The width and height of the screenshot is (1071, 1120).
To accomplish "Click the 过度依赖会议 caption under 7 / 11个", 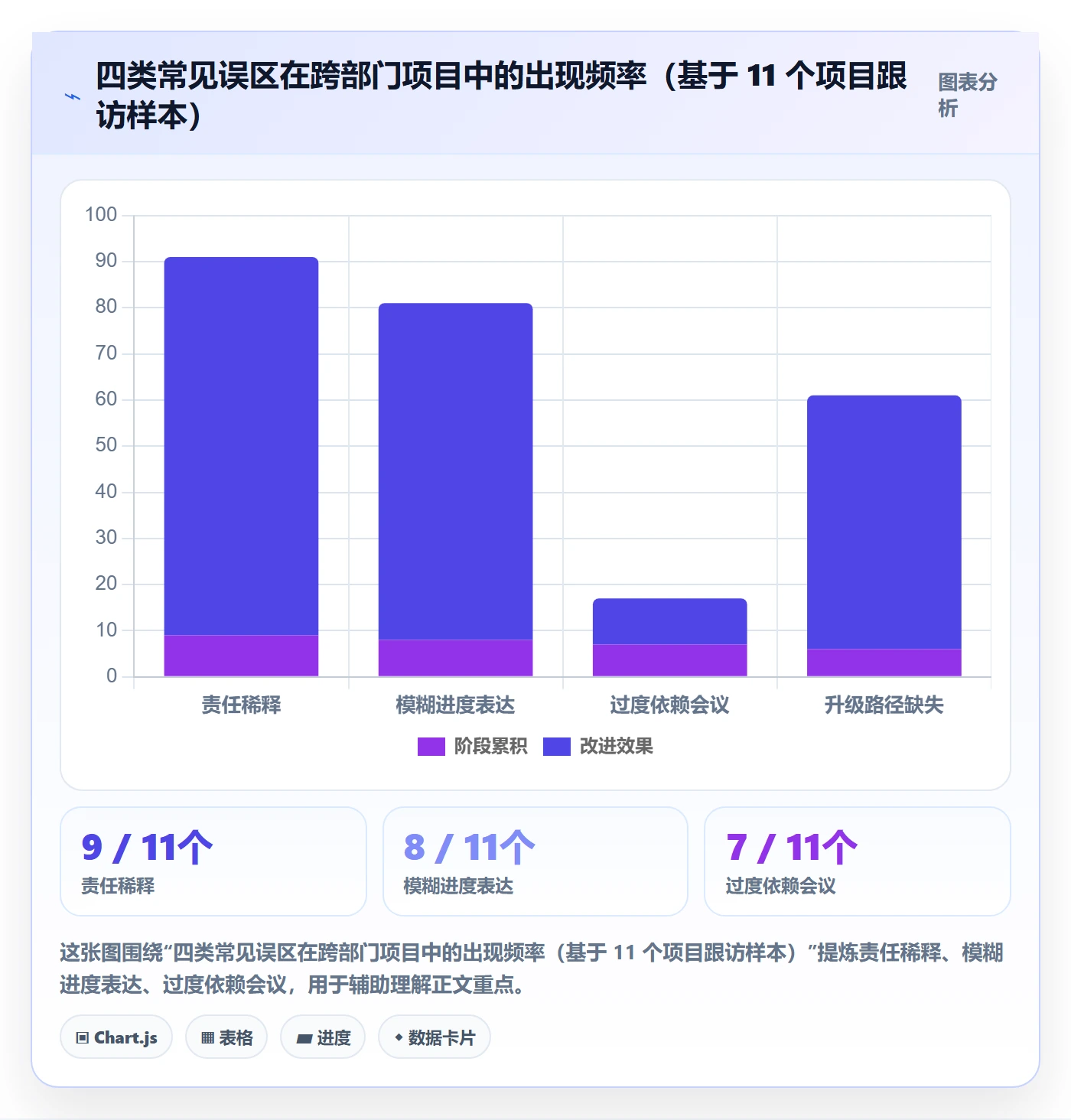I will pyautogui.click(x=781, y=886).
